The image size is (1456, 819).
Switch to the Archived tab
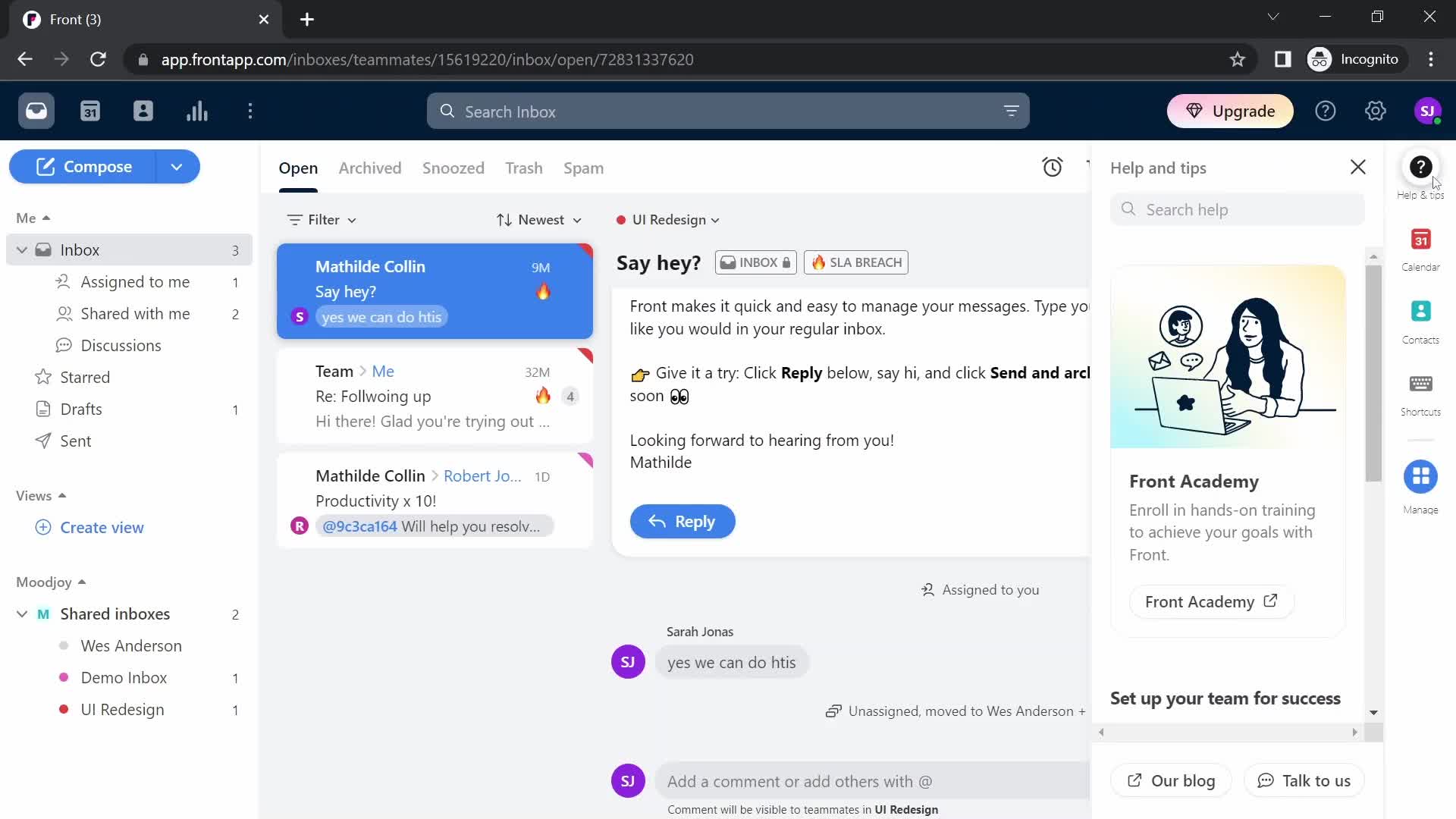coord(370,167)
